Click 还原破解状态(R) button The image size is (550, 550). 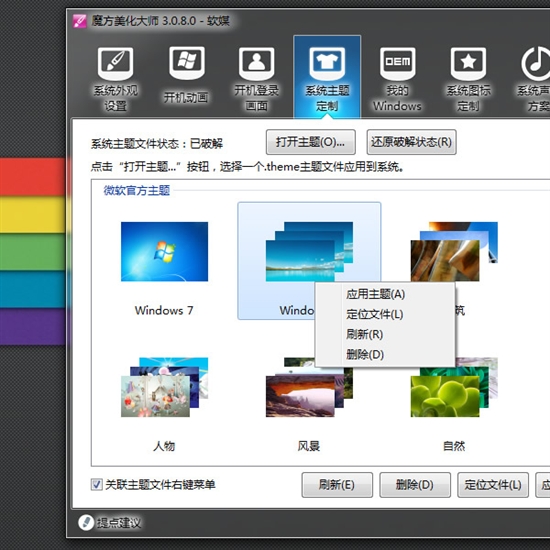[x=411, y=142]
